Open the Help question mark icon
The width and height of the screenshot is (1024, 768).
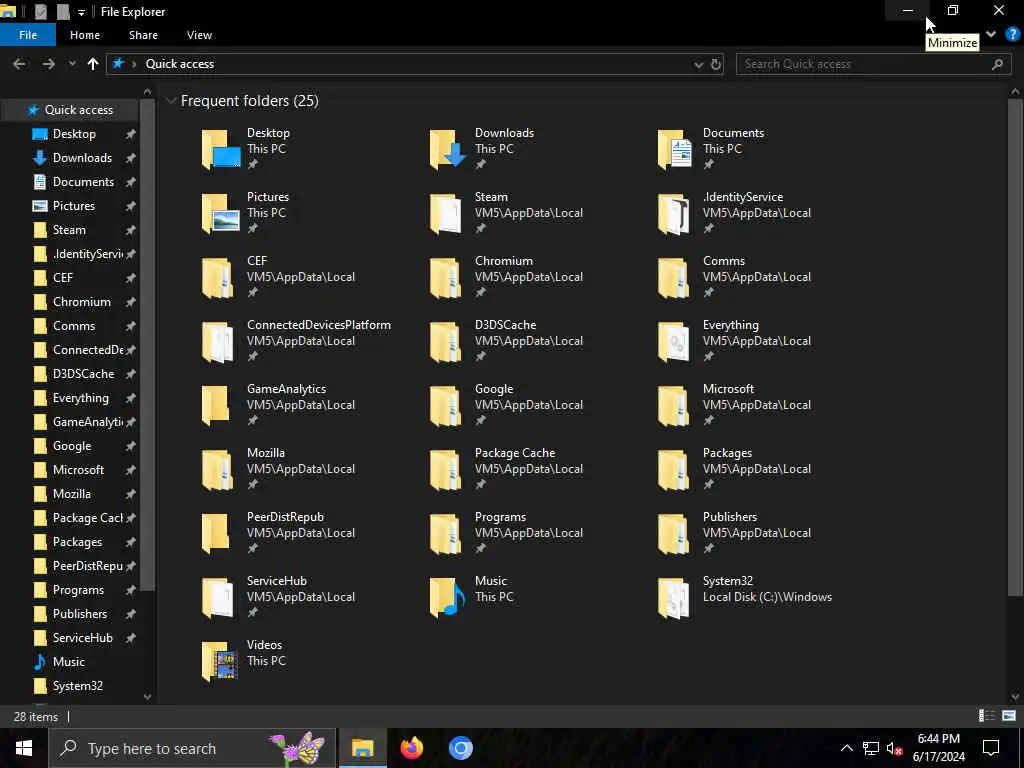[1013, 35]
